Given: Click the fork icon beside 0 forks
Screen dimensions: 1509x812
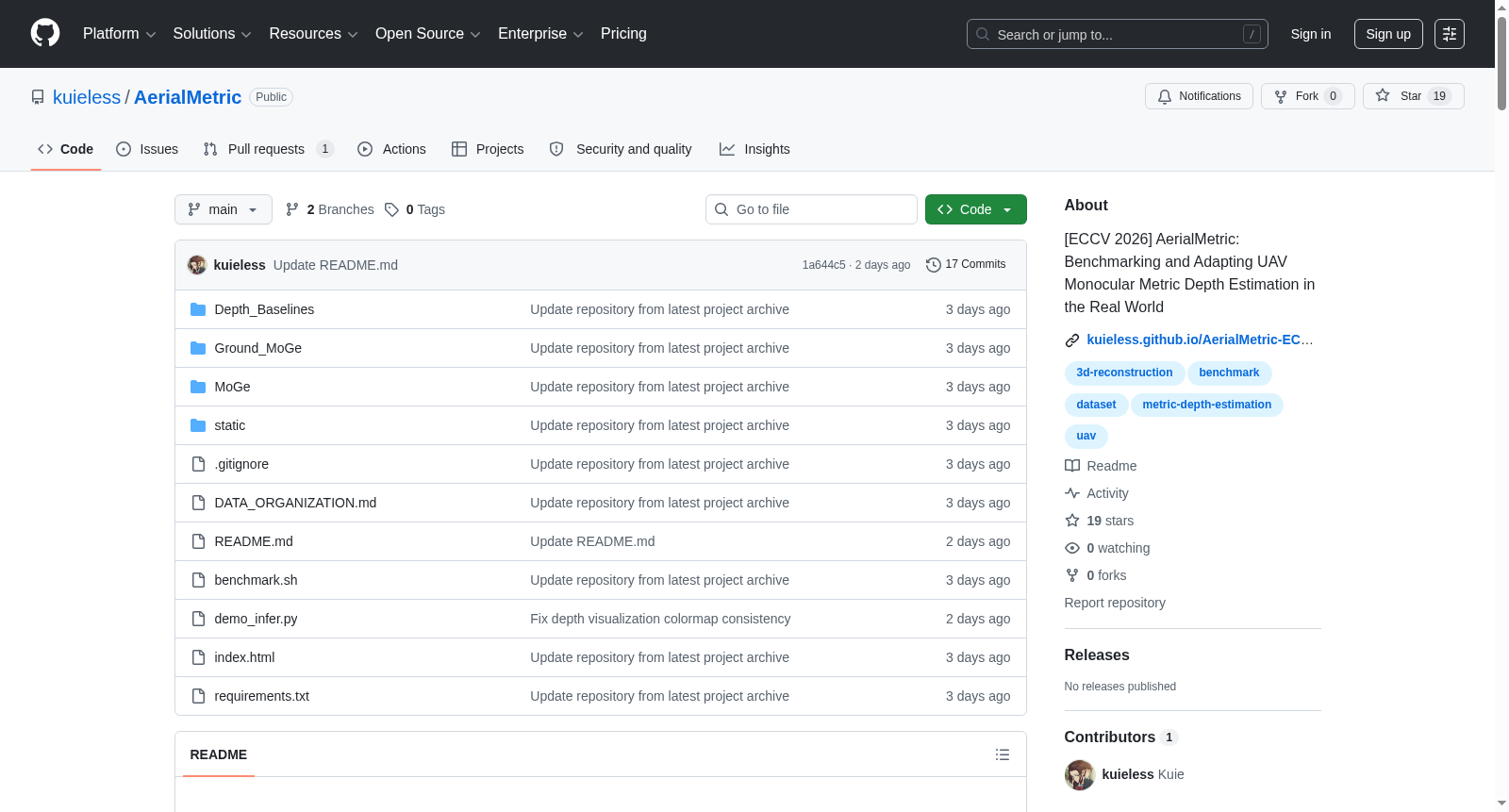Looking at the screenshot, I should [x=1072, y=575].
